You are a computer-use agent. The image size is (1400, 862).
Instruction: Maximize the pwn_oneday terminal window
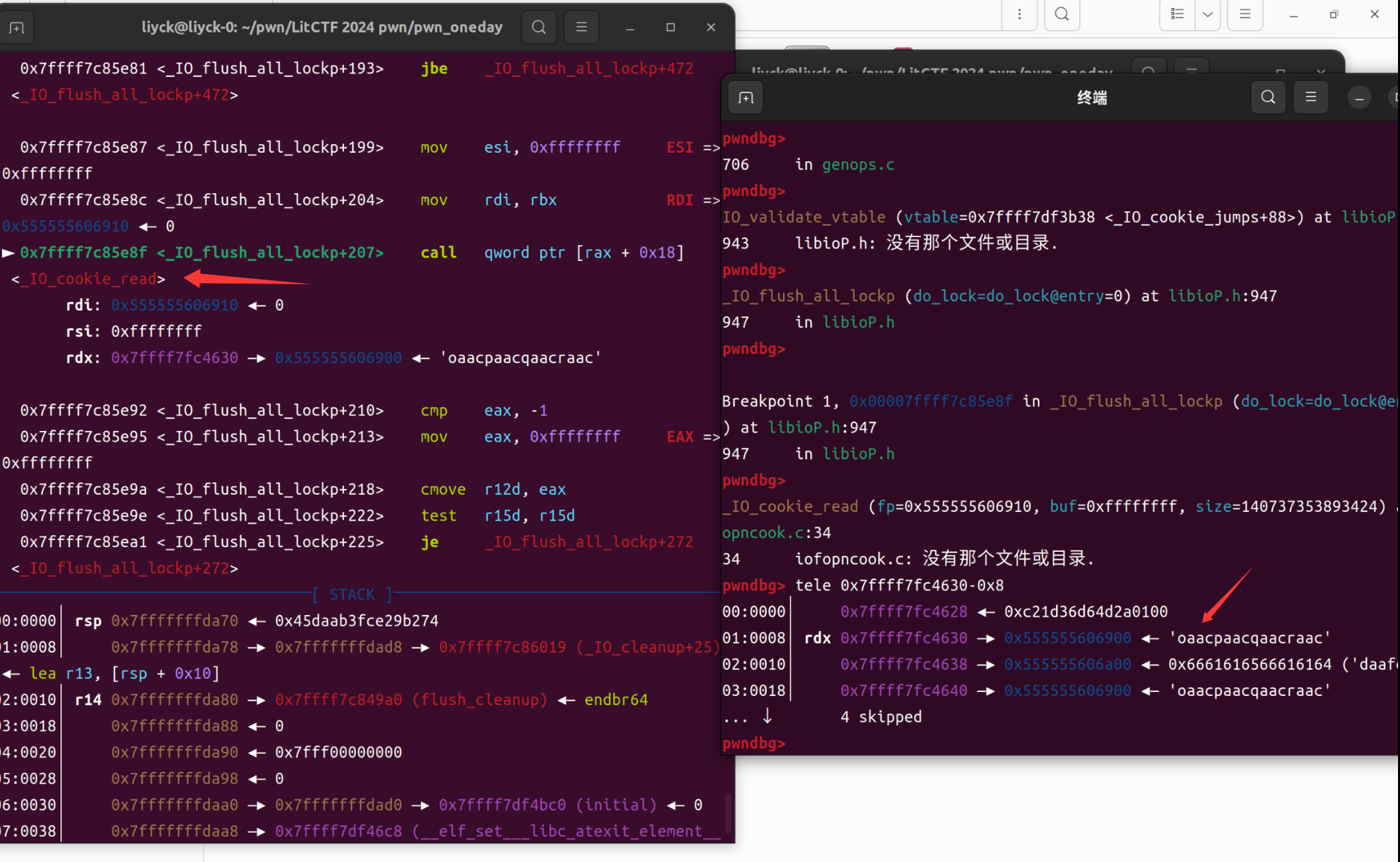[670, 27]
